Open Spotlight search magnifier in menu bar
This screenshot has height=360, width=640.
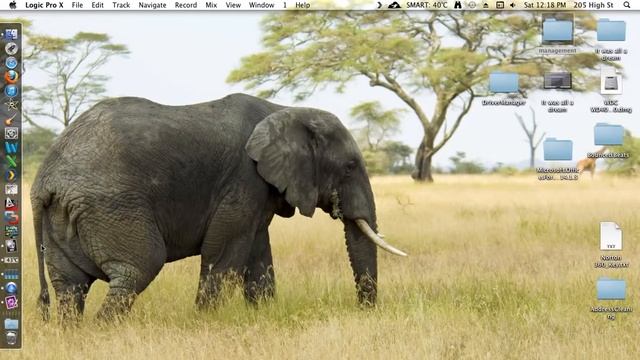[627, 5]
